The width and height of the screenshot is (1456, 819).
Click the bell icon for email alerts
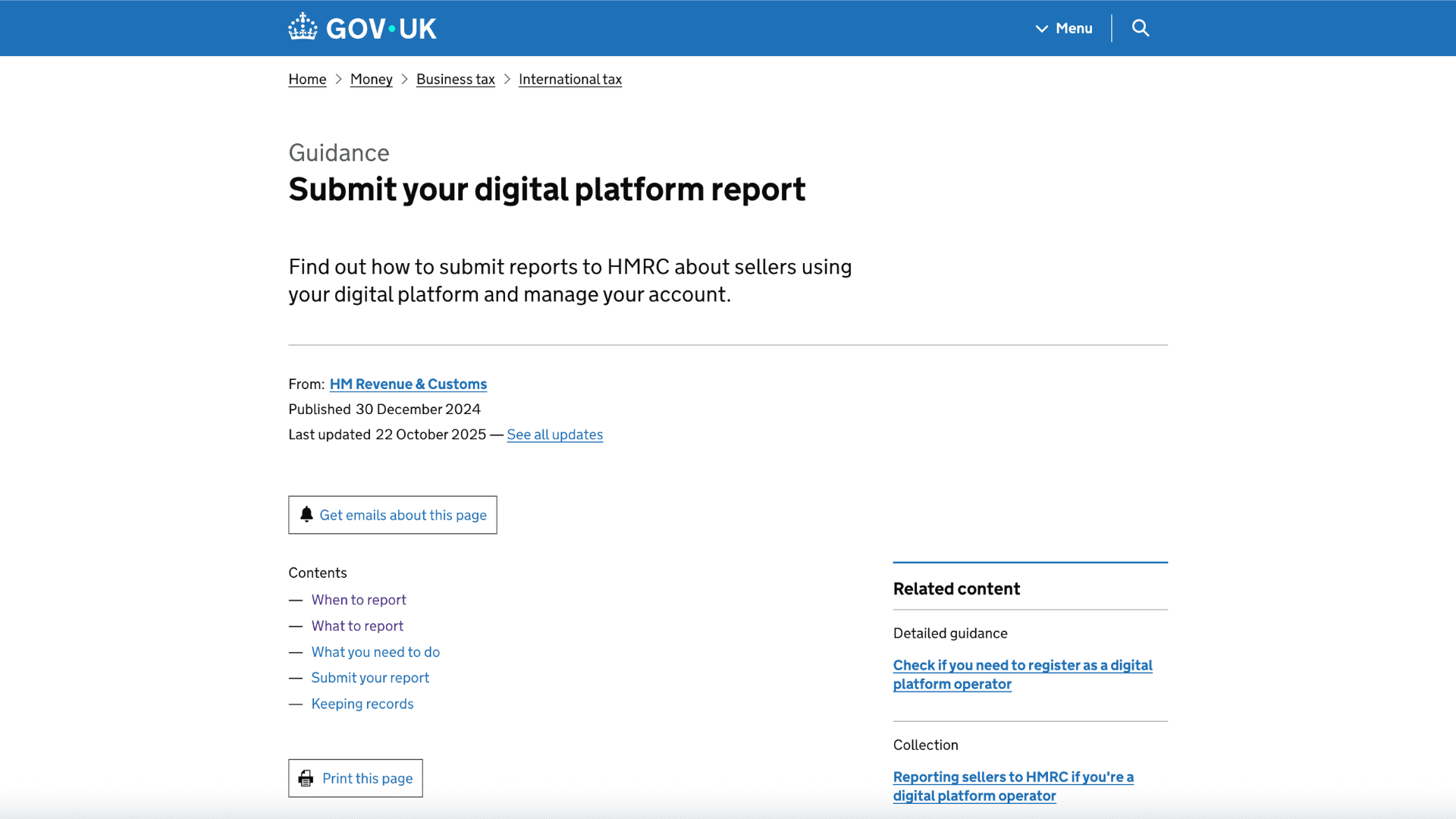(306, 514)
